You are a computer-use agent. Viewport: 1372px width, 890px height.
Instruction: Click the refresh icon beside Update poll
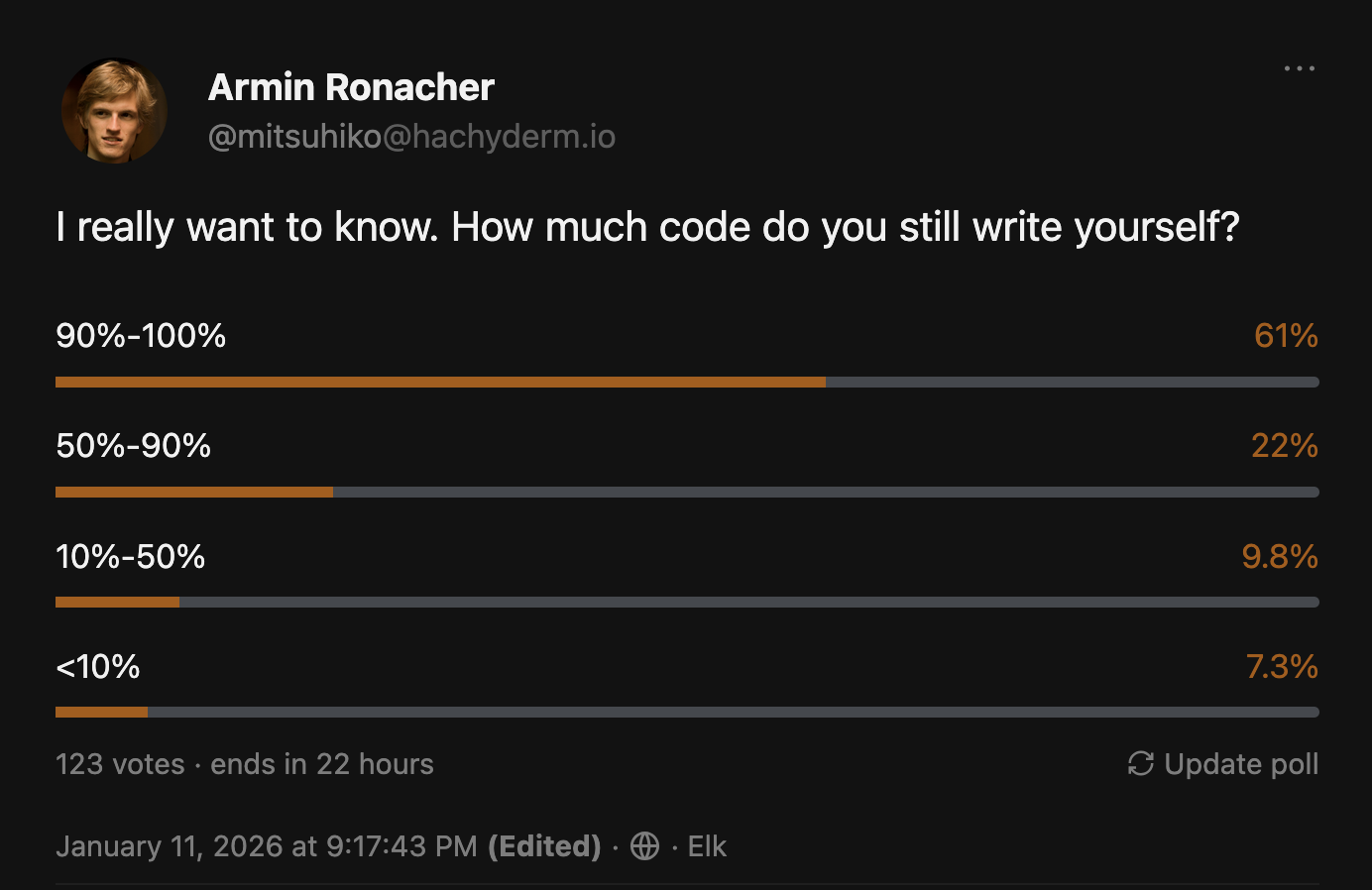tap(1141, 764)
